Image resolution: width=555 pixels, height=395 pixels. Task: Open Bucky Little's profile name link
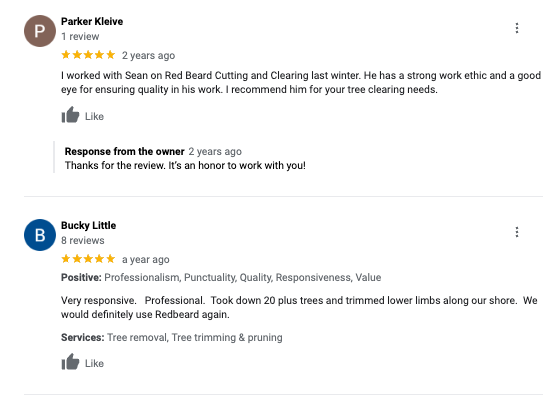[88, 225]
